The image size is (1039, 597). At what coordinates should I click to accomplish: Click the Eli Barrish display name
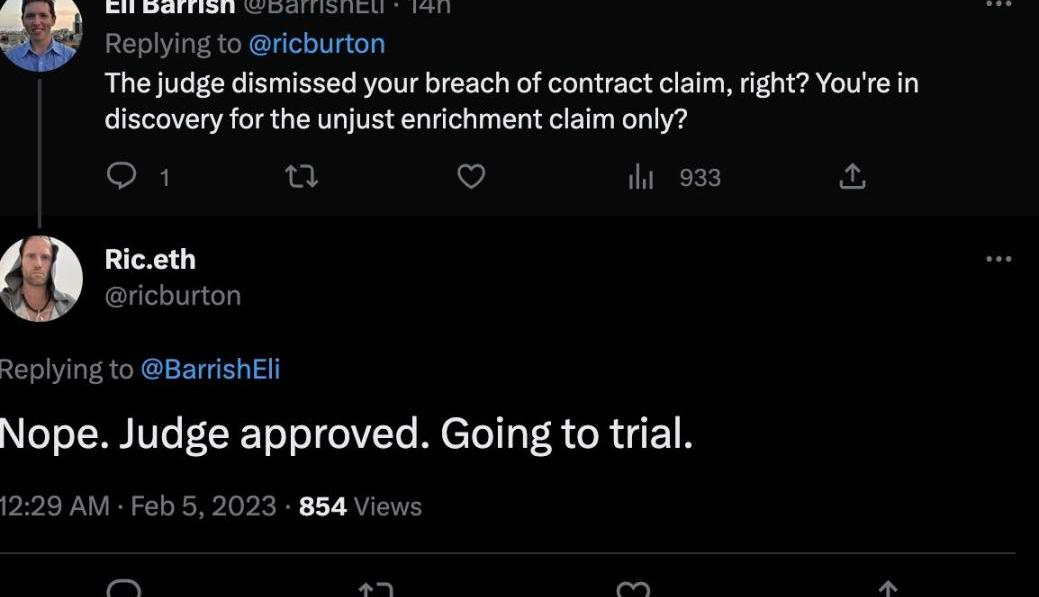click(x=170, y=8)
